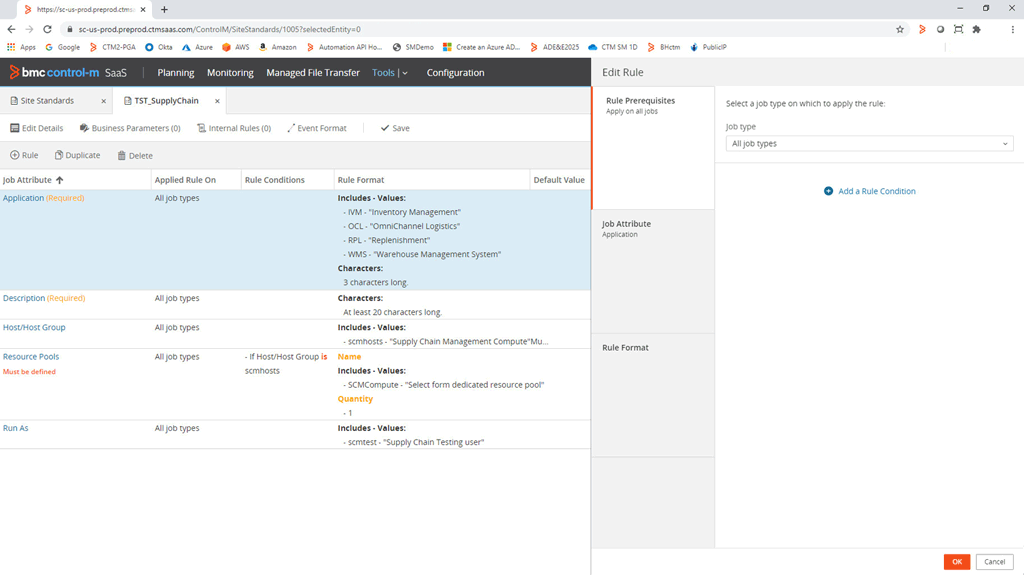
Task: Add a new Rule with plus icon
Action: pyautogui.click(x=15, y=155)
